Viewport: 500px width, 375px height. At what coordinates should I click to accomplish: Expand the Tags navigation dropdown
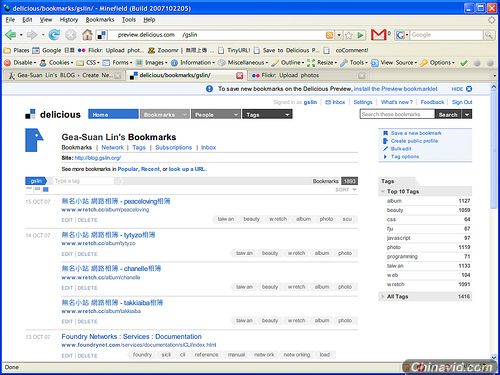coord(287,115)
